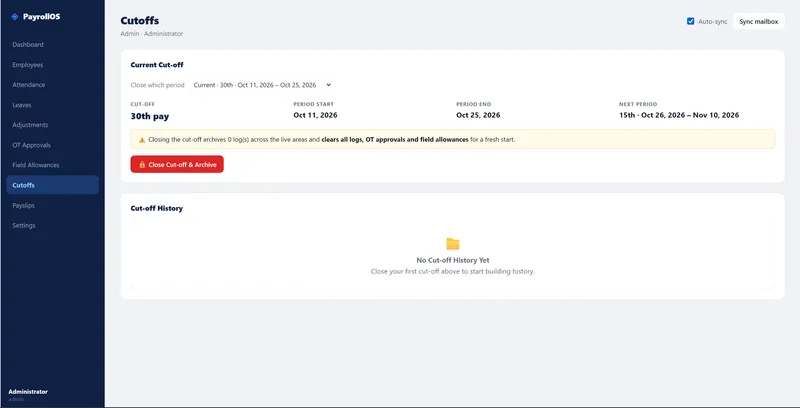Navigate to OT Approvals

[x=52, y=145]
